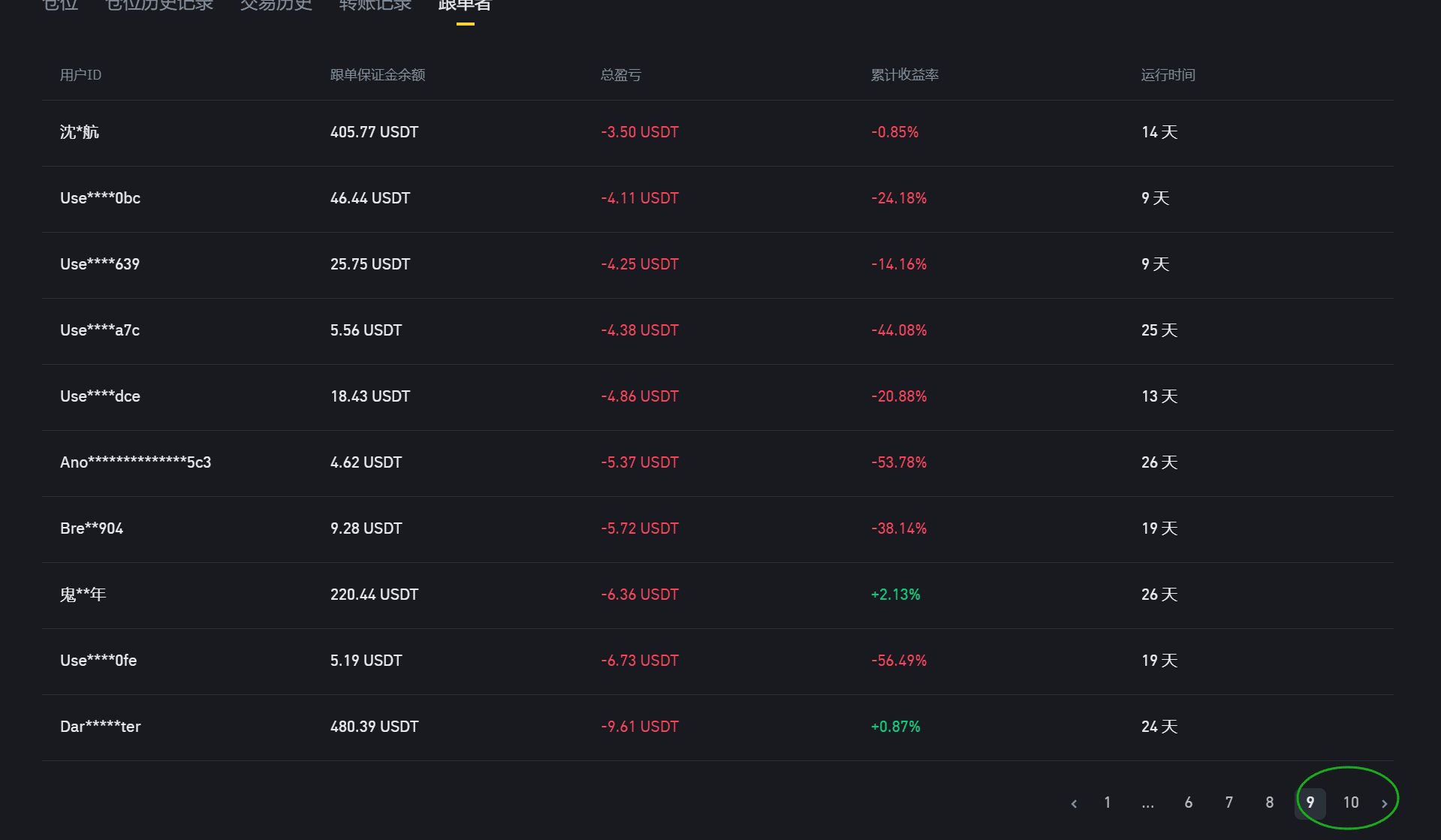Click the pagination ellipsis
The width and height of the screenshot is (1441, 840).
pyautogui.click(x=1148, y=803)
